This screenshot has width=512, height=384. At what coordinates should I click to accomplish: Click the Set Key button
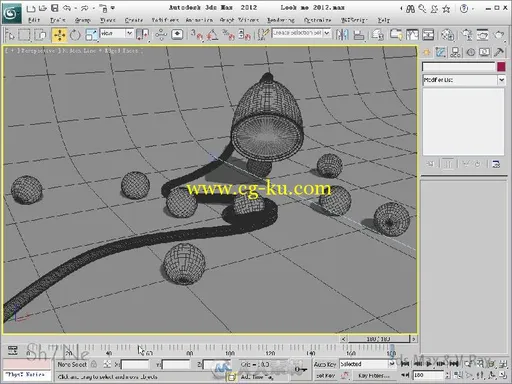click(x=325, y=376)
